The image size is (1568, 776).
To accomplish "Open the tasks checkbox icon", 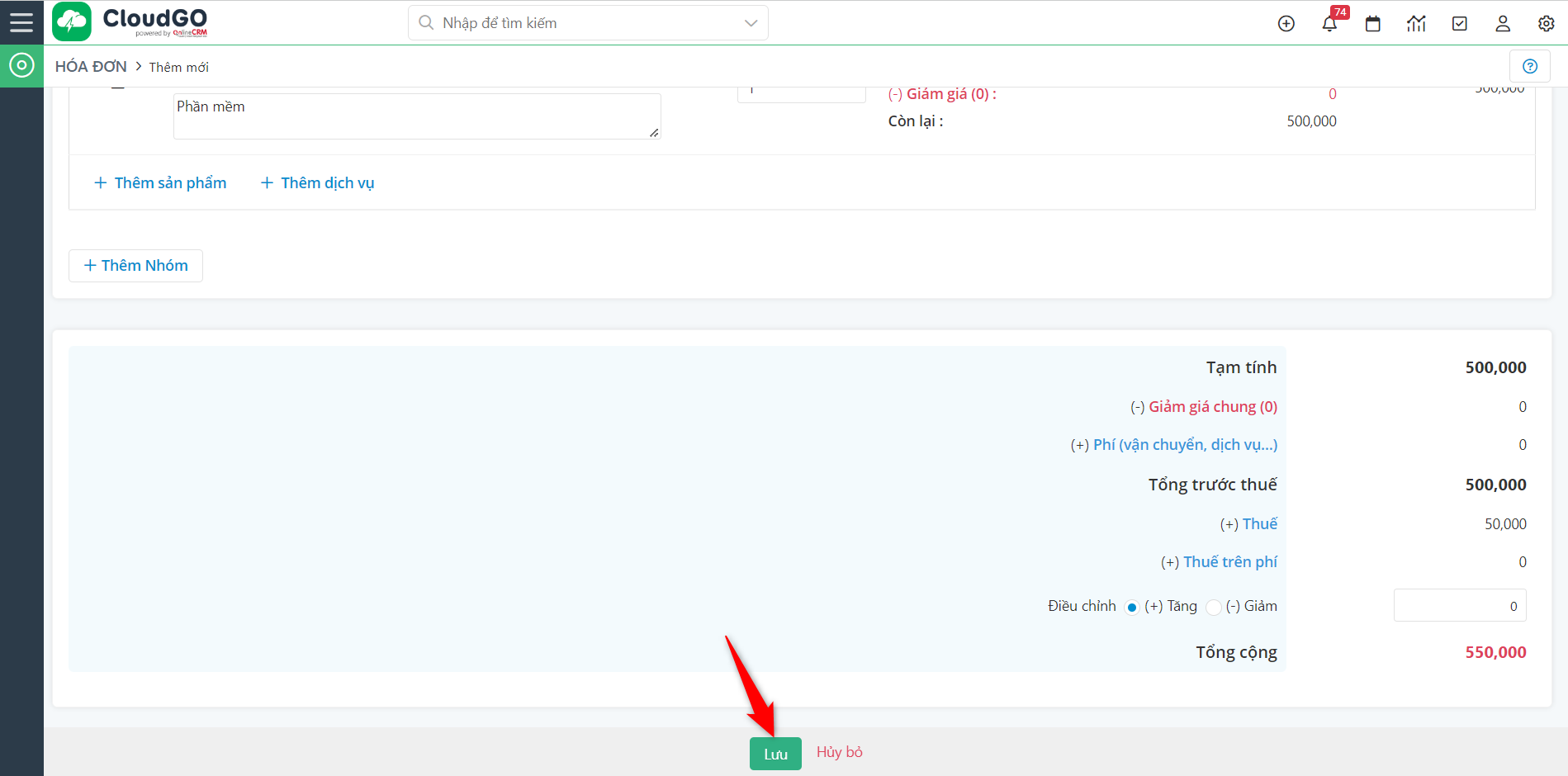I will click(x=1459, y=24).
